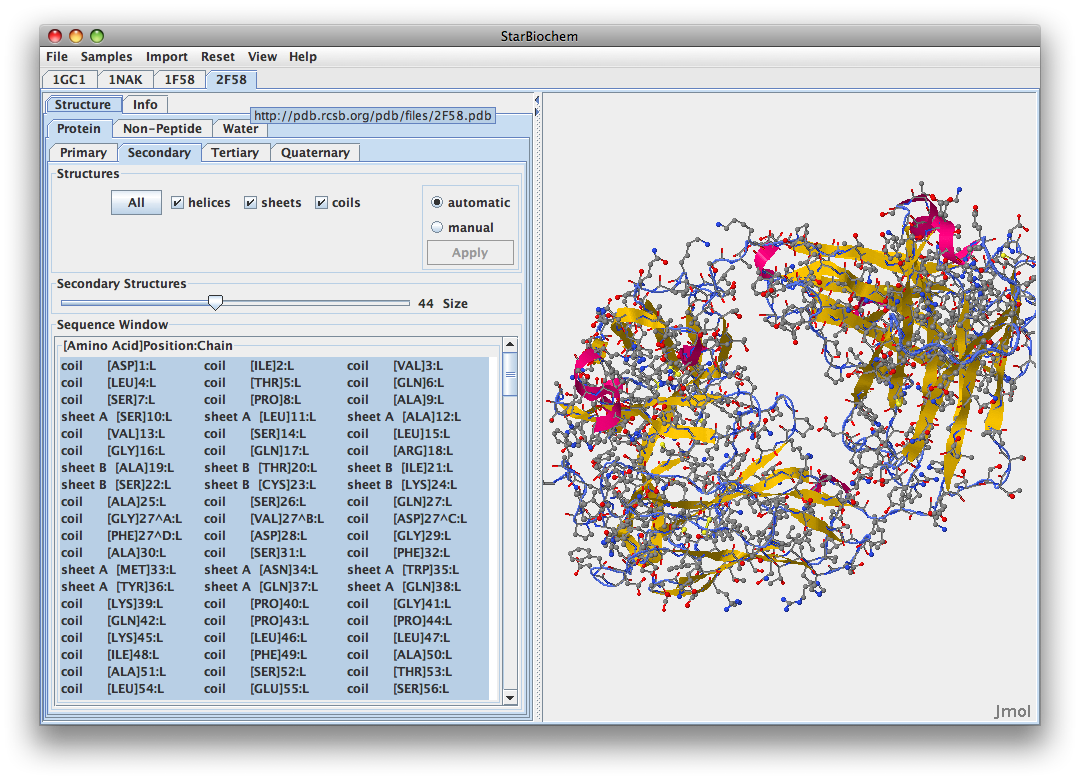Select the manual radio option
The image size is (1080, 780).
point(437,228)
